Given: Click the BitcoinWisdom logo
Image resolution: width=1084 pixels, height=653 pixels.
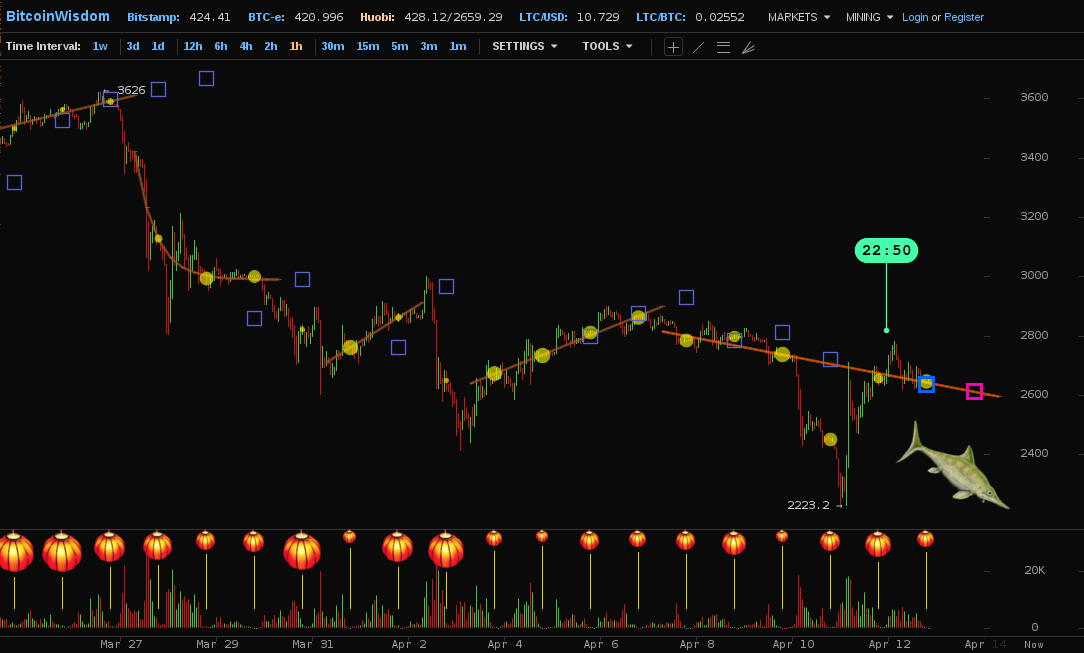Looking at the screenshot, I should pos(58,17).
